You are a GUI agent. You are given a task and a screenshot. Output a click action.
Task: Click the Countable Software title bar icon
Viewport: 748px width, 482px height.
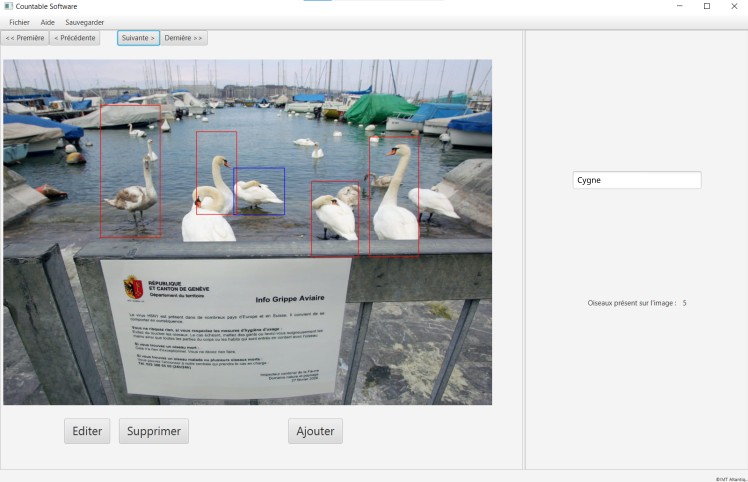click(8, 6)
